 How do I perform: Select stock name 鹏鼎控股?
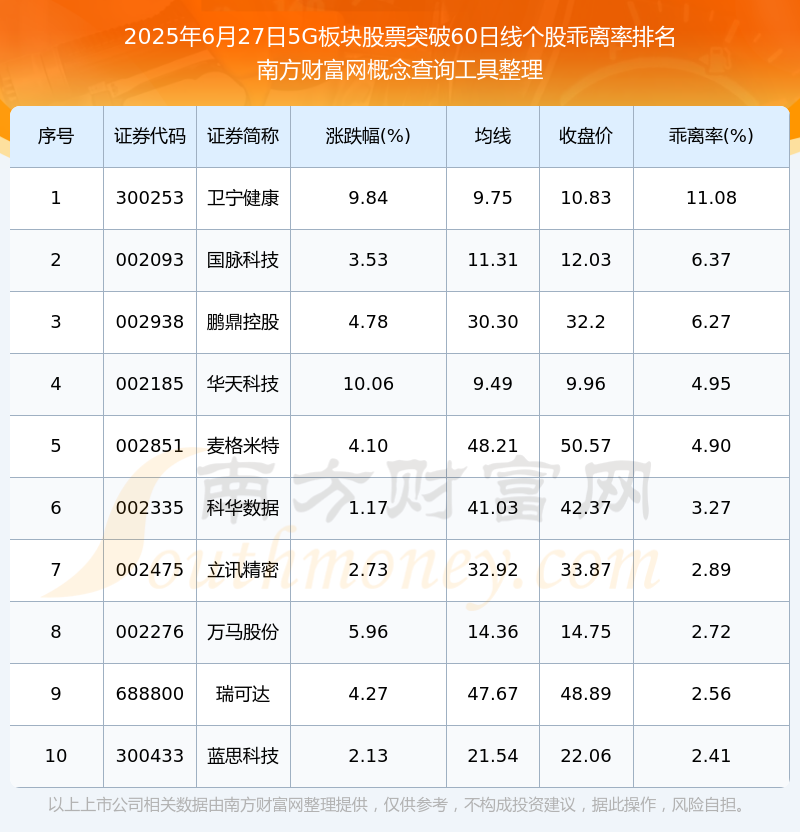click(x=243, y=322)
